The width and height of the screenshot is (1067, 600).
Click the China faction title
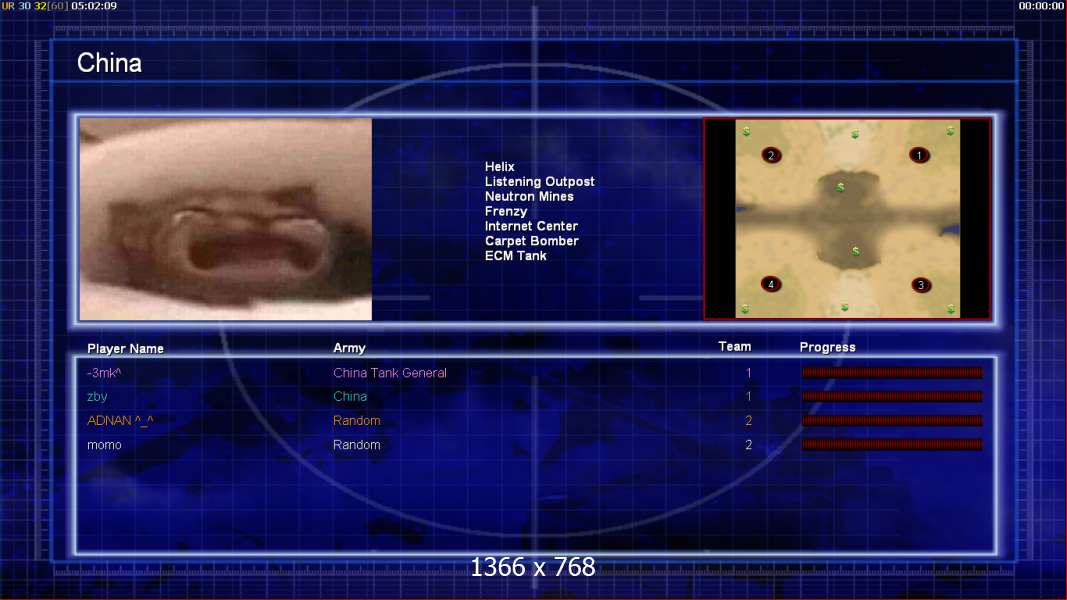(x=109, y=63)
